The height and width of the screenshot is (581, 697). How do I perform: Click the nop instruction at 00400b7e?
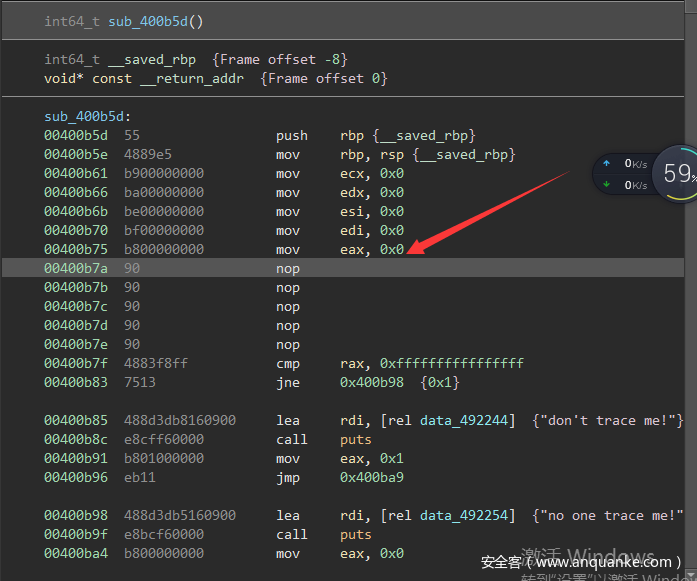click(288, 345)
